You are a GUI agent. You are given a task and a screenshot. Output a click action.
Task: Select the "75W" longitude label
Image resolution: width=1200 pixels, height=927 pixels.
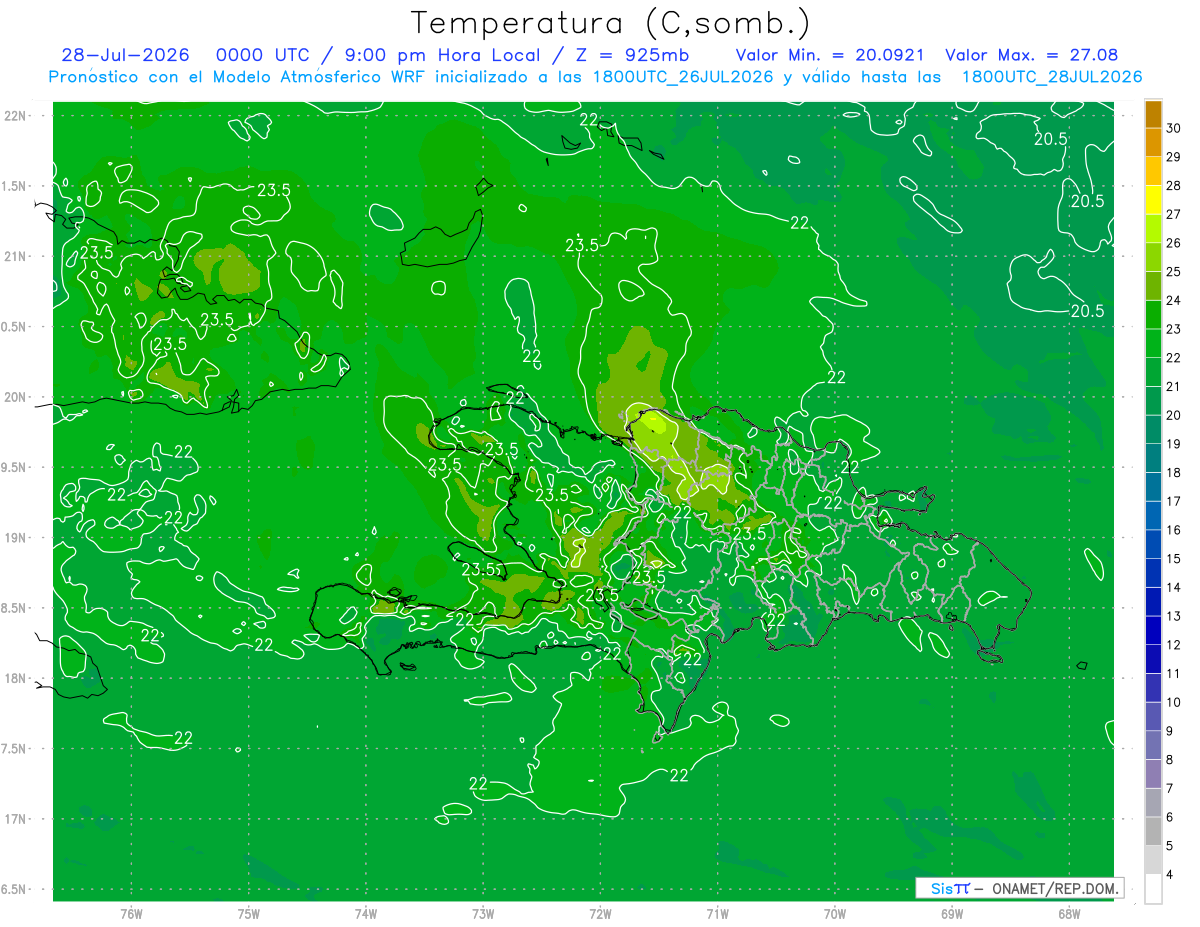[248, 914]
